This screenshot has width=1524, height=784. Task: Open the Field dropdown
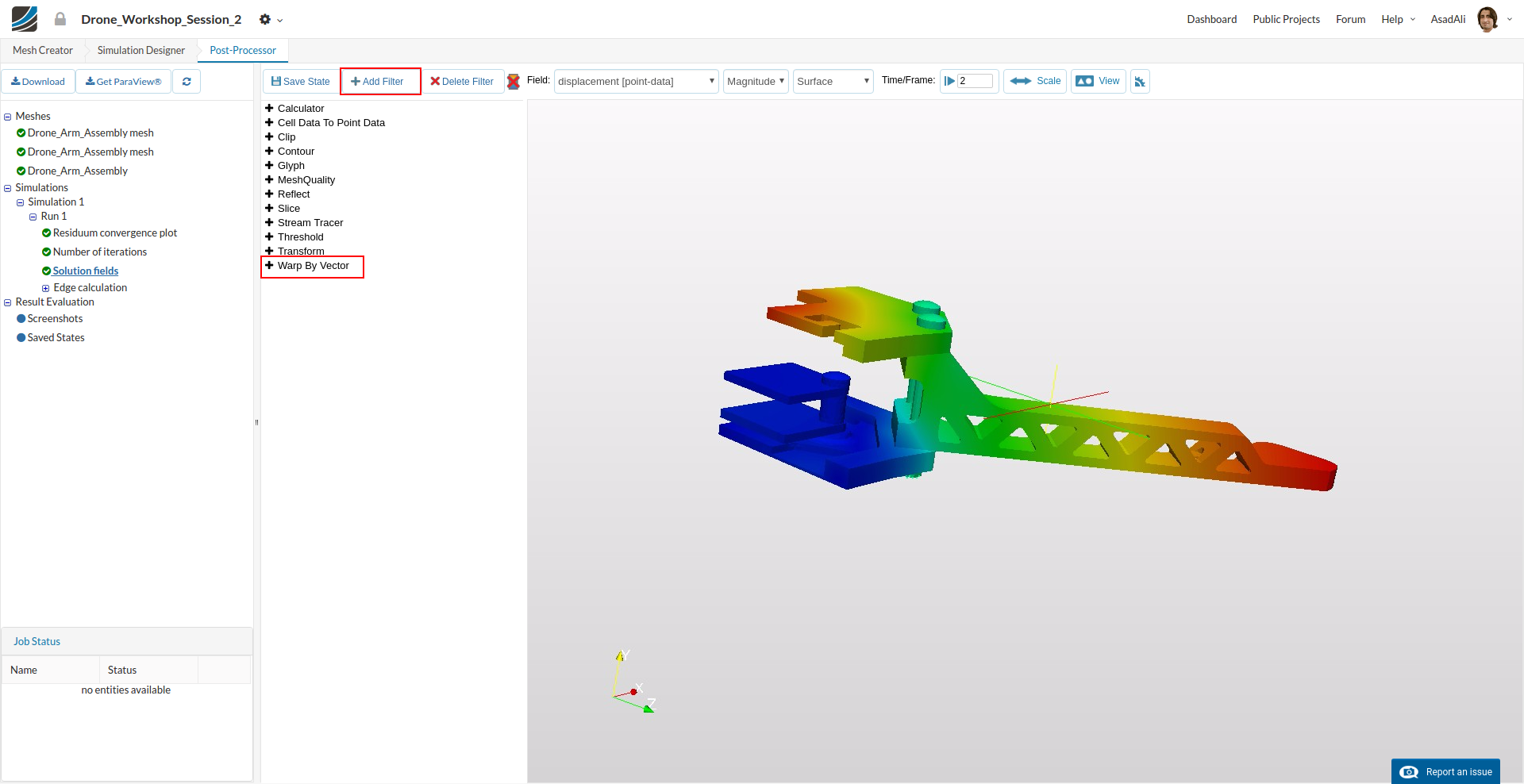(636, 81)
